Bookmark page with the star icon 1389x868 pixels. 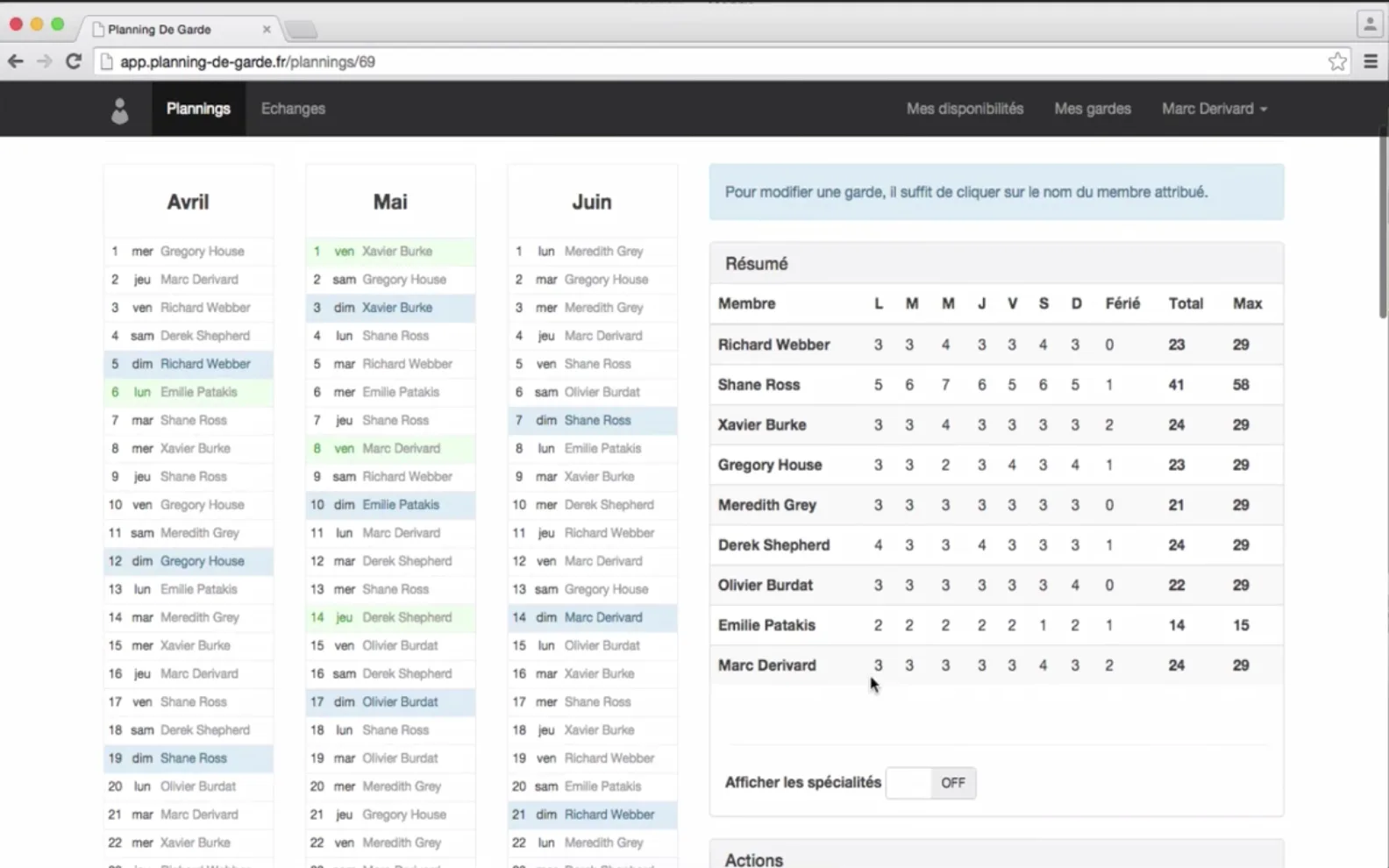(1337, 61)
